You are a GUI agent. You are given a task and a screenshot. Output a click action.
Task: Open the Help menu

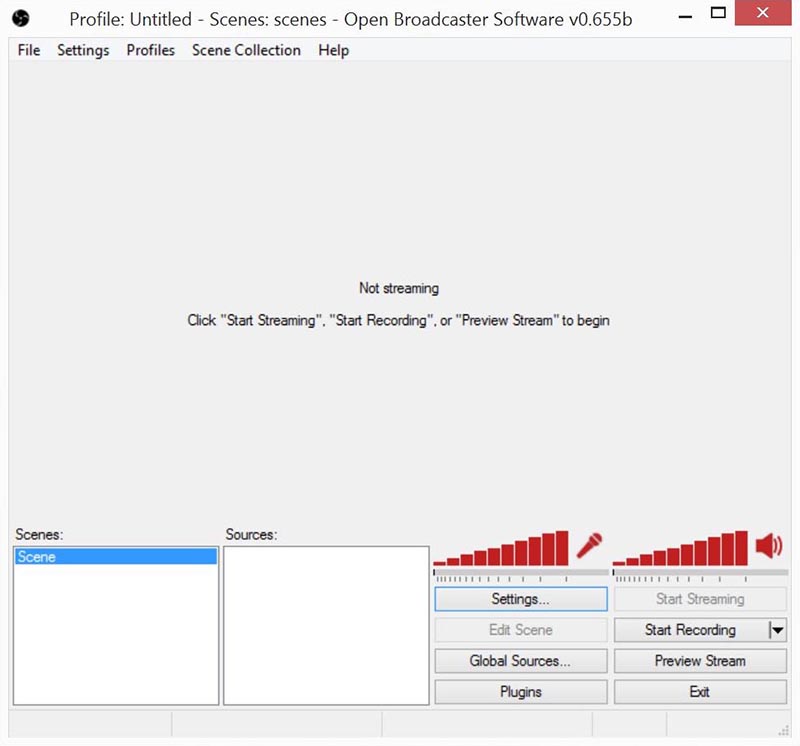click(334, 50)
